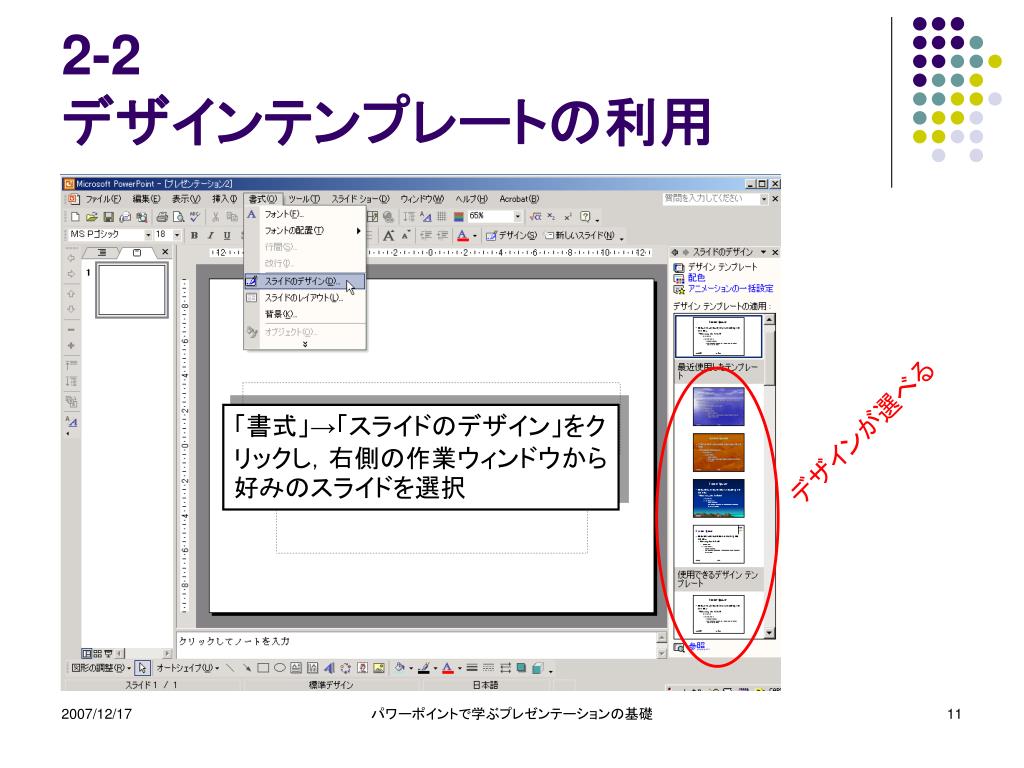Click the Help question mark icon
This screenshot has height=768, width=1024.
point(585,216)
